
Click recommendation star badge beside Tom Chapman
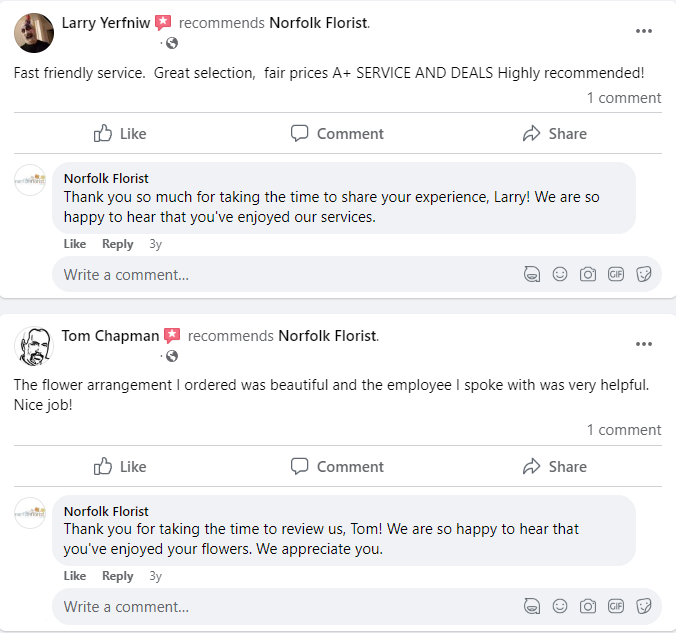(172, 335)
